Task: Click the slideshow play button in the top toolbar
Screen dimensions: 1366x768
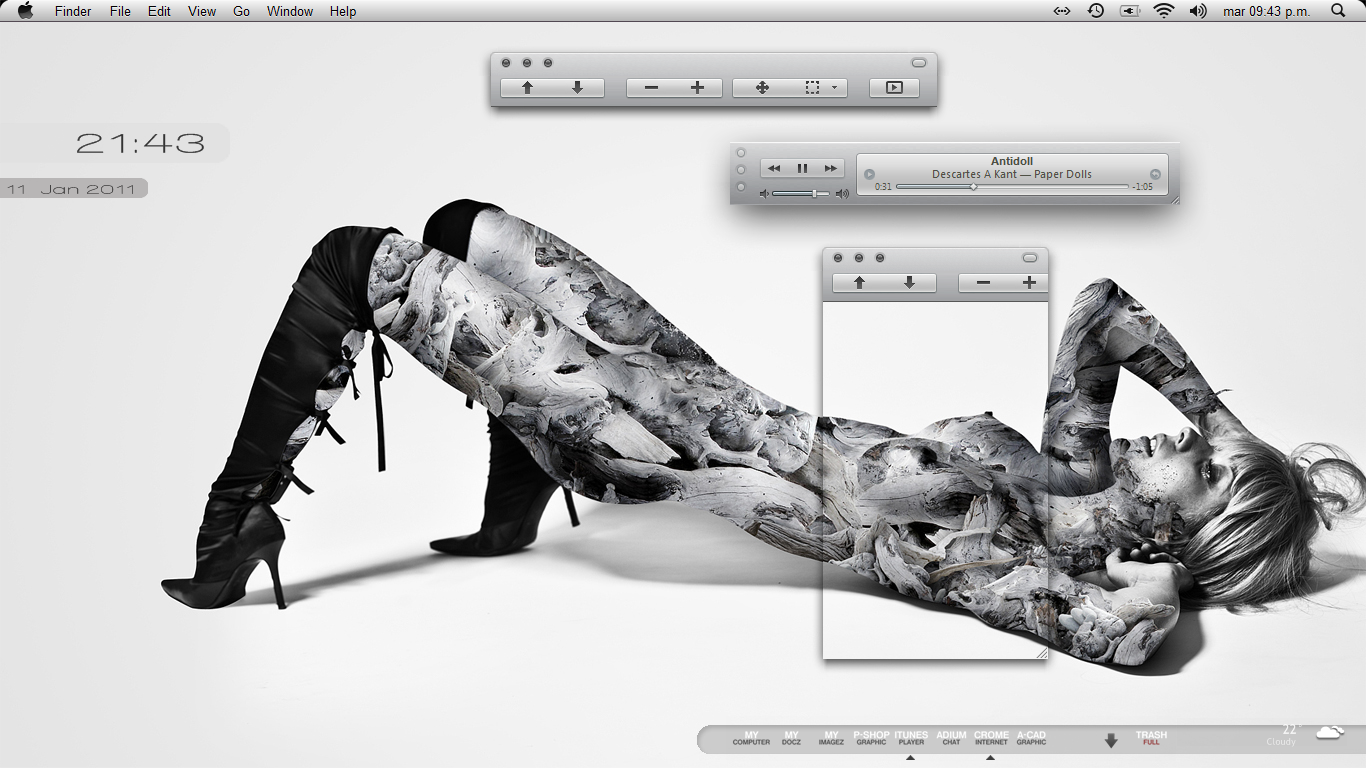Action: [894, 88]
